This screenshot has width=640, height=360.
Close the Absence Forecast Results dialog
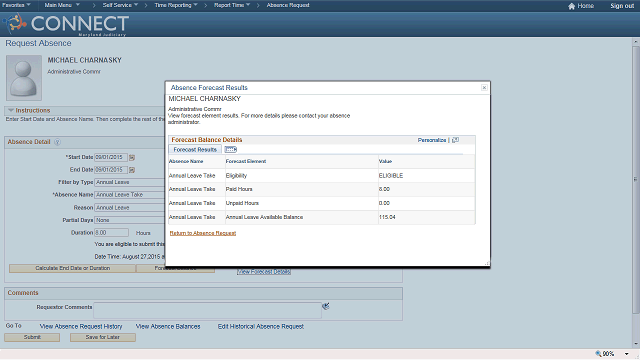point(484,88)
